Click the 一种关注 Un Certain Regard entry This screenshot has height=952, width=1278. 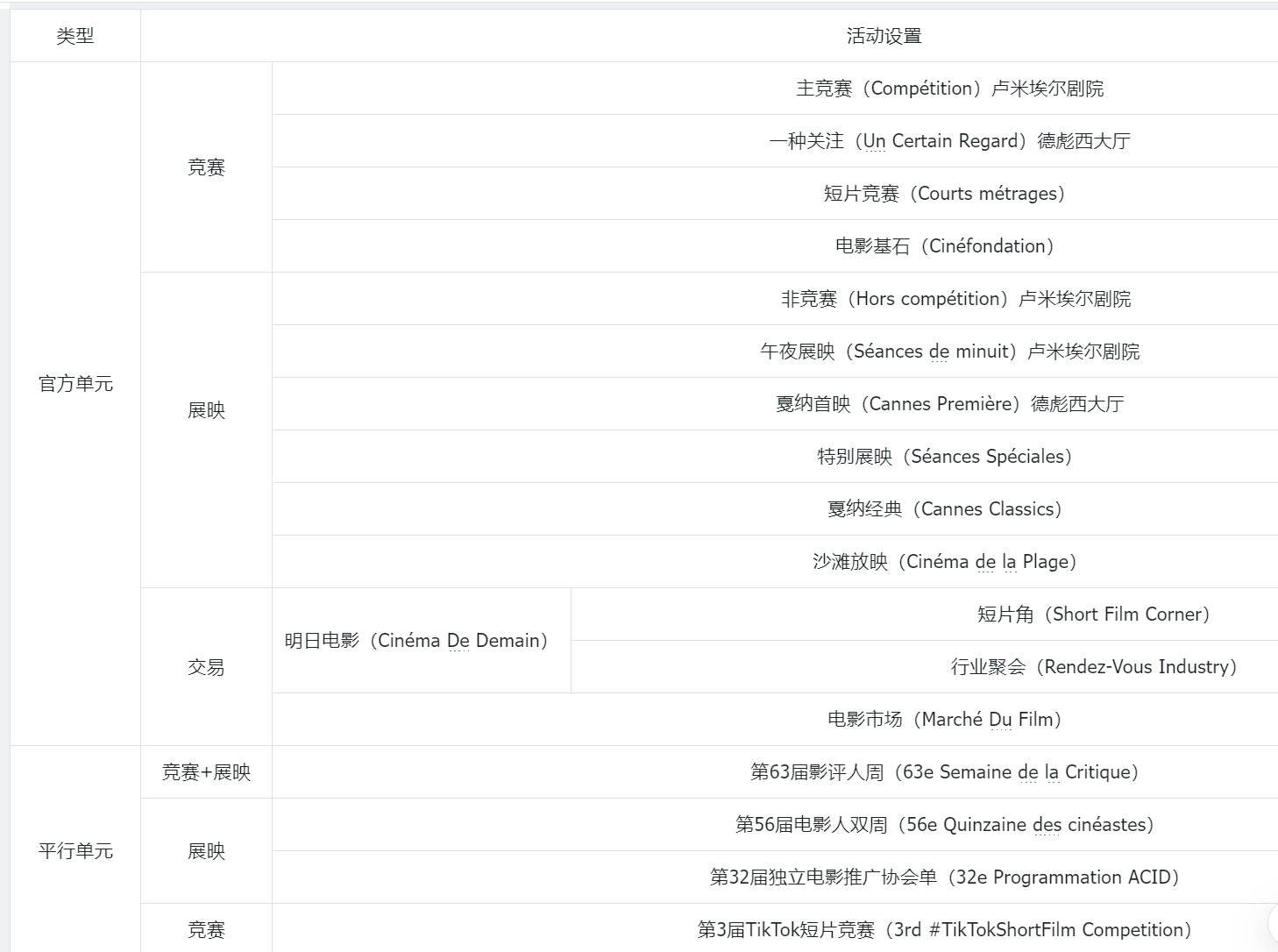[949, 141]
